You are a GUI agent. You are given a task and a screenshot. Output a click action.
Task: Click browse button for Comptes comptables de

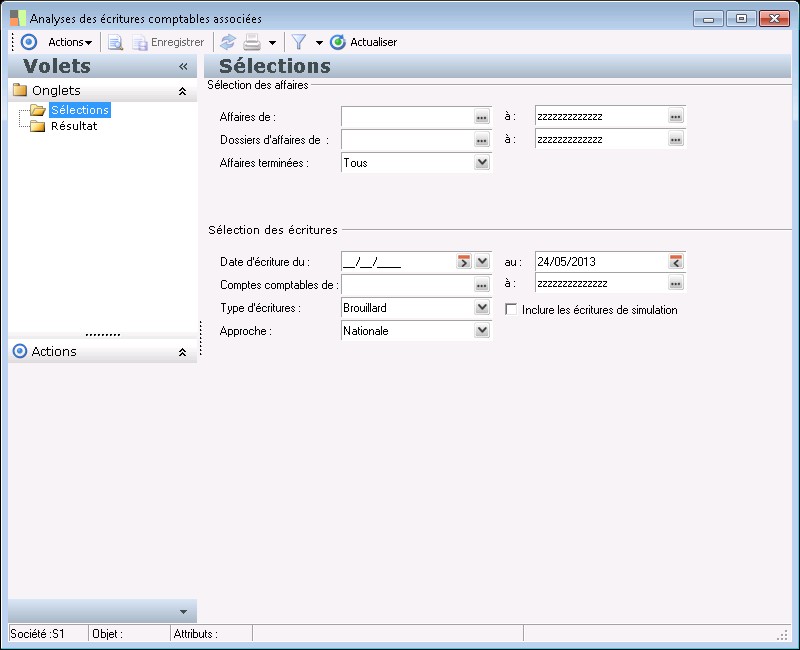point(481,285)
